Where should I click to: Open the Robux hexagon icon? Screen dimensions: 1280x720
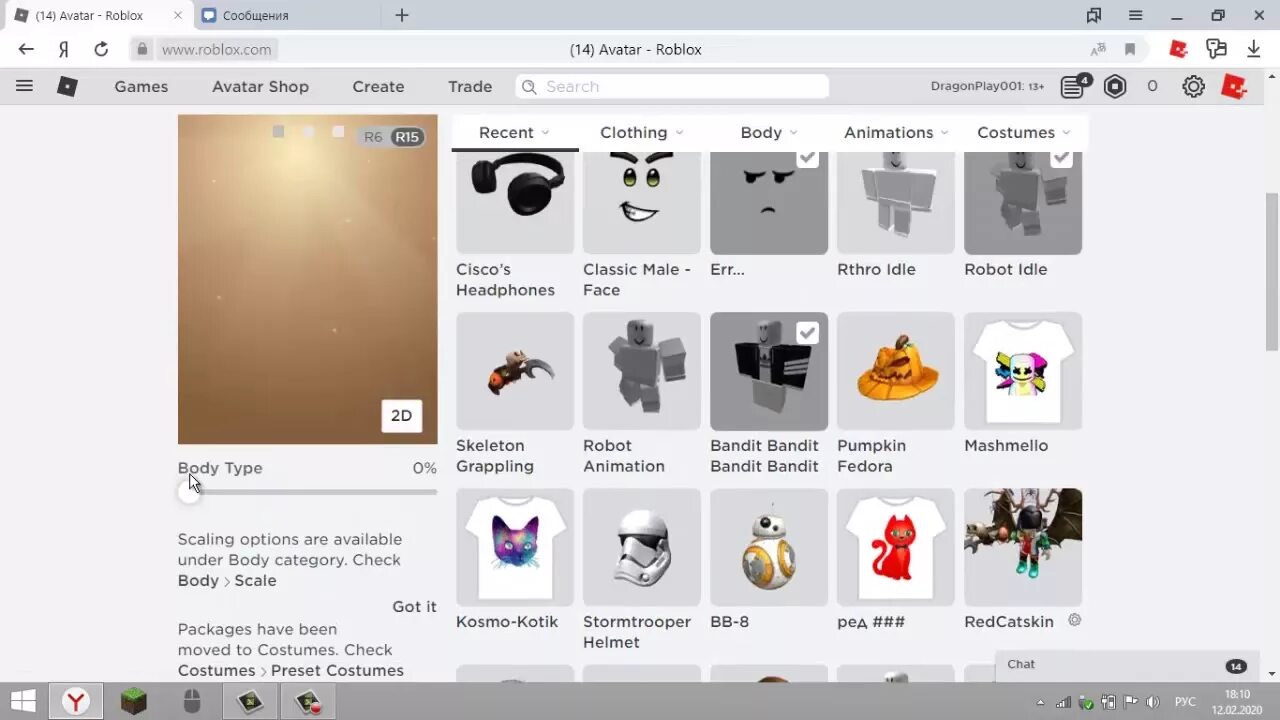pyautogui.click(x=1115, y=87)
